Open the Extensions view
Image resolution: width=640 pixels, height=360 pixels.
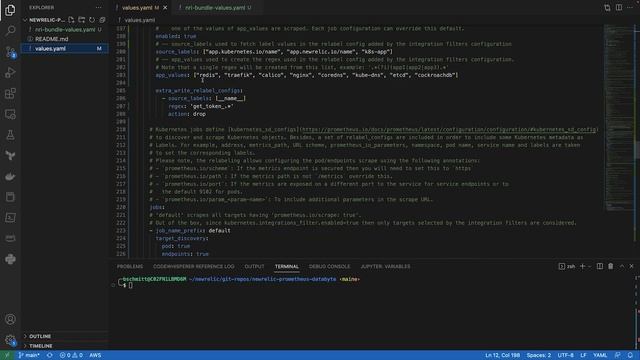[10, 93]
